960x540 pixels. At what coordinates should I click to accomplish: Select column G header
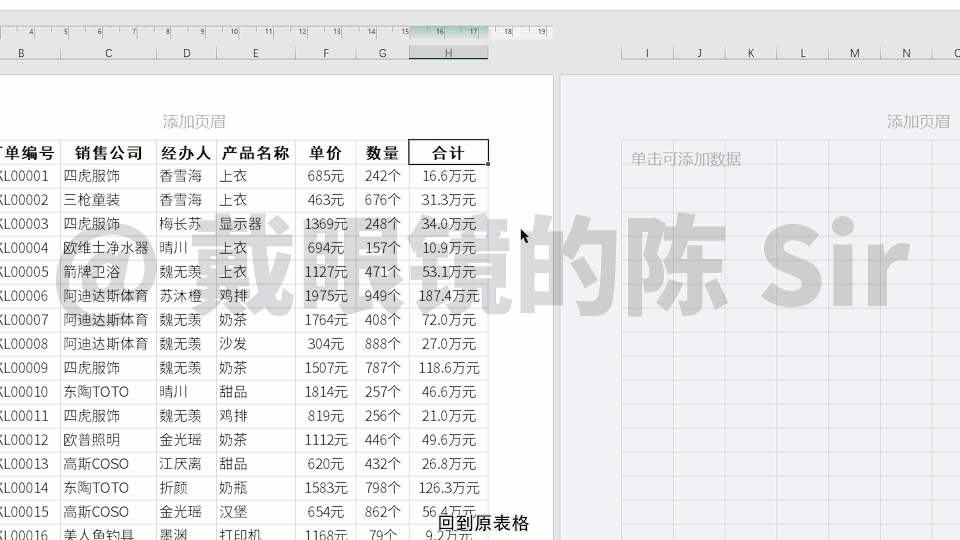tap(383, 53)
